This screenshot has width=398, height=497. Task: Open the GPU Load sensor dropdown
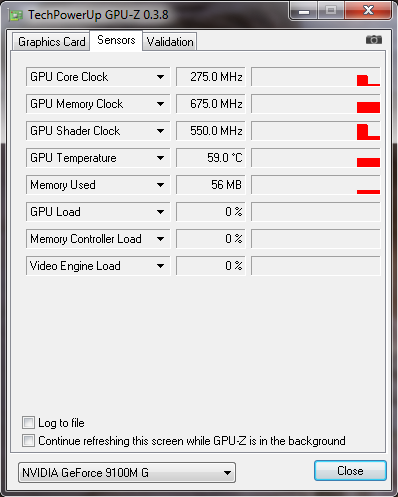tap(160, 212)
